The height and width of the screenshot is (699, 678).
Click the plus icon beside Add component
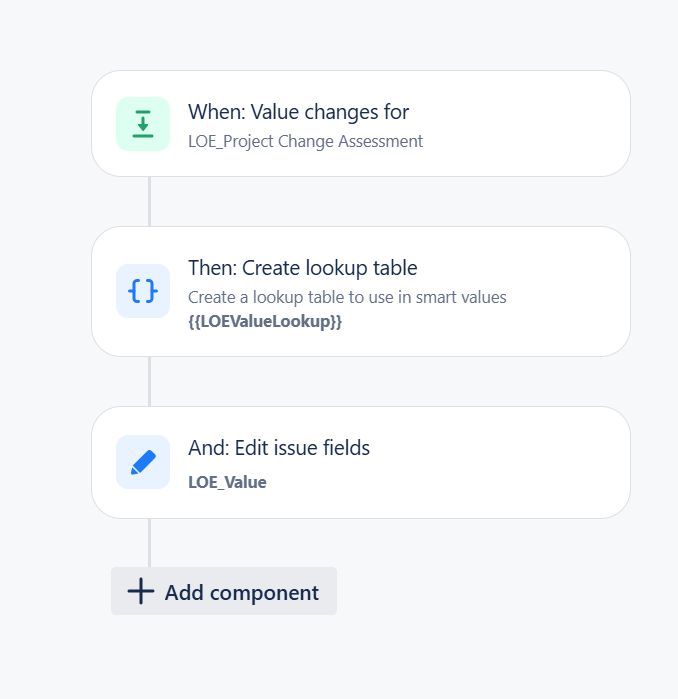[141, 591]
